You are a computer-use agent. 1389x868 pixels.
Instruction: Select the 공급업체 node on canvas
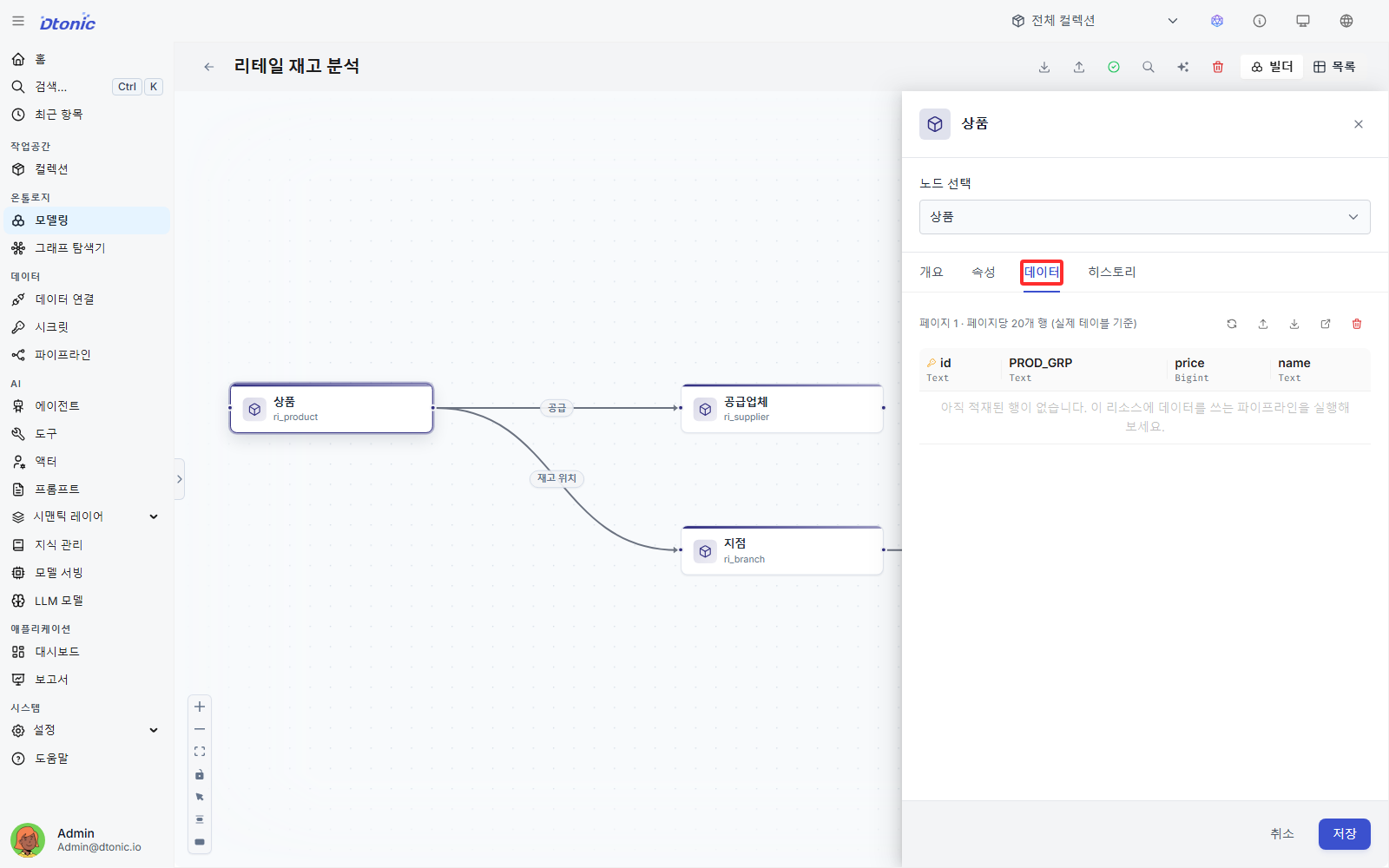tap(782, 408)
